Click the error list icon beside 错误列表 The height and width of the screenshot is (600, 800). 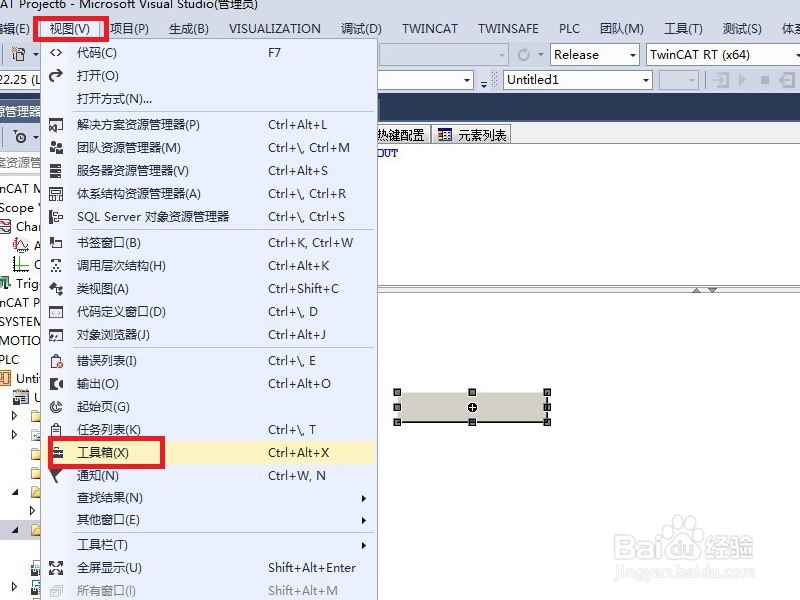pyautogui.click(x=57, y=361)
